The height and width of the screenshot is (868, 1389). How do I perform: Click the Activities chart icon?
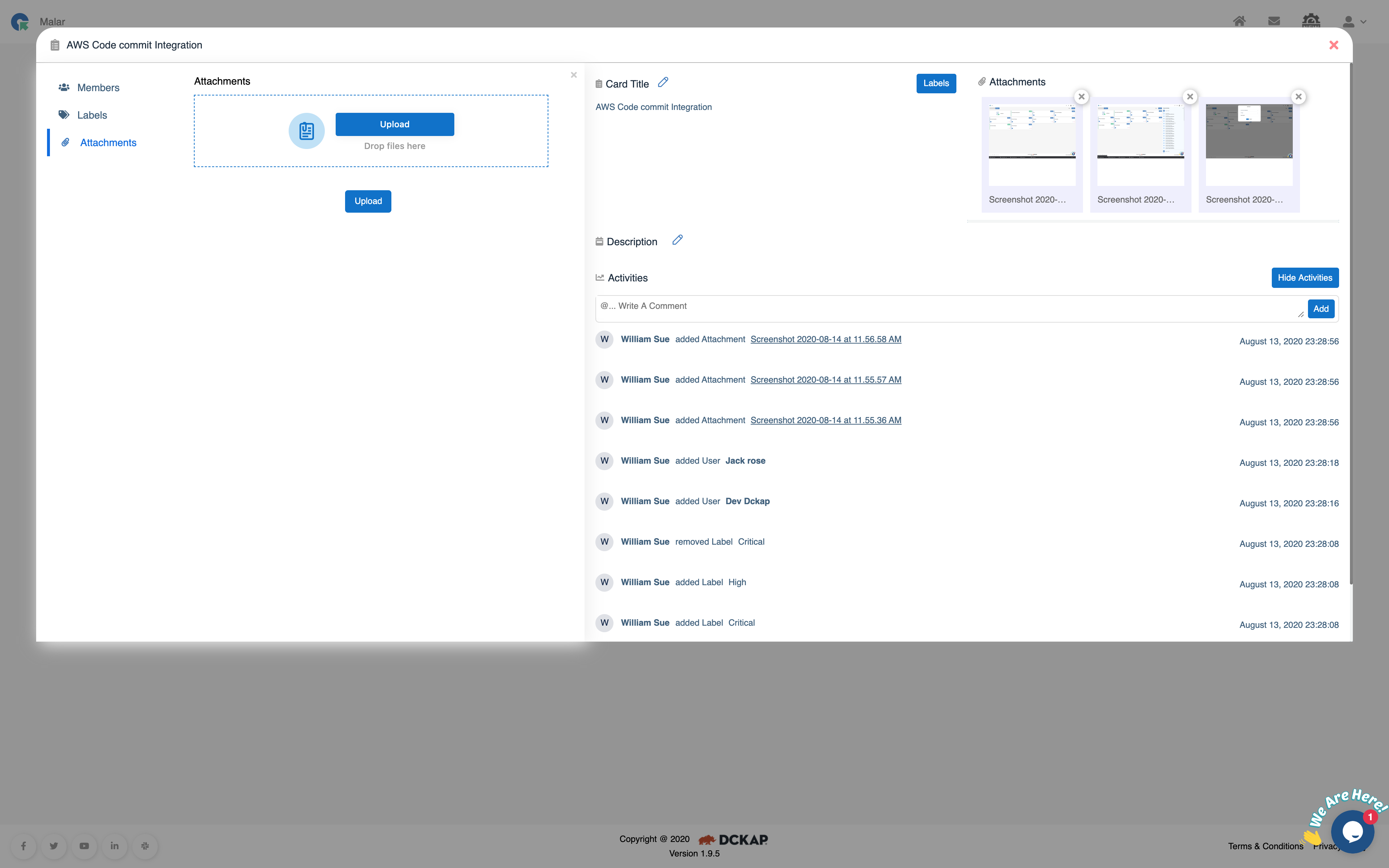pos(600,277)
